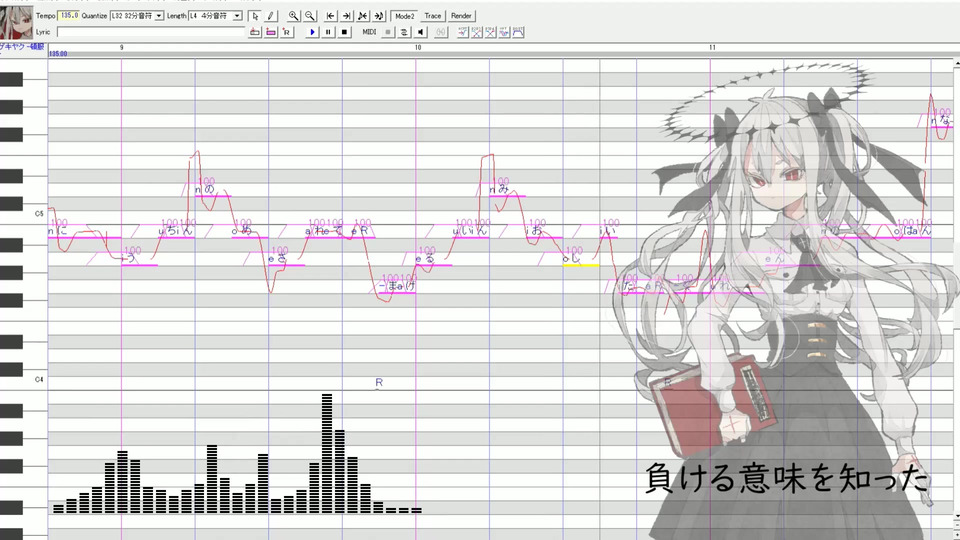The height and width of the screenshot is (540, 960).
Task: Jump to start with left-bar arrow icon
Action: (x=331, y=16)
